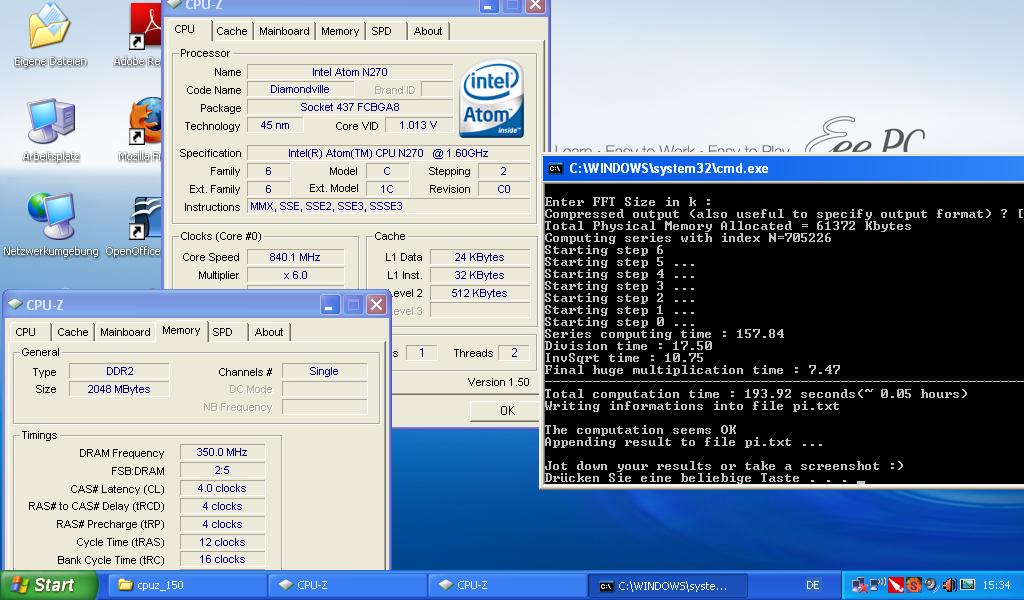Open the Netzwerkumgebung desktop icon

[x=50, y=224]
